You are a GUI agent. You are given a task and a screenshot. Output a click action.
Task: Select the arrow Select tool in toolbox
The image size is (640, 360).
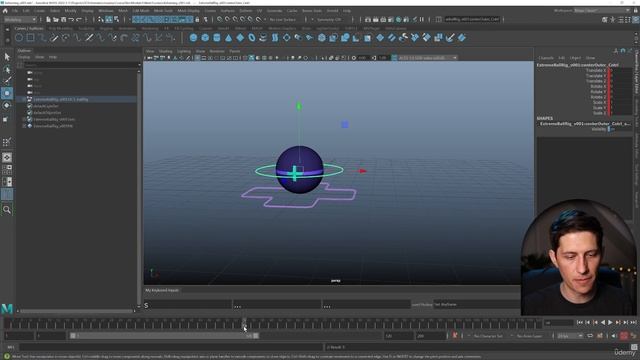point(7,57)
